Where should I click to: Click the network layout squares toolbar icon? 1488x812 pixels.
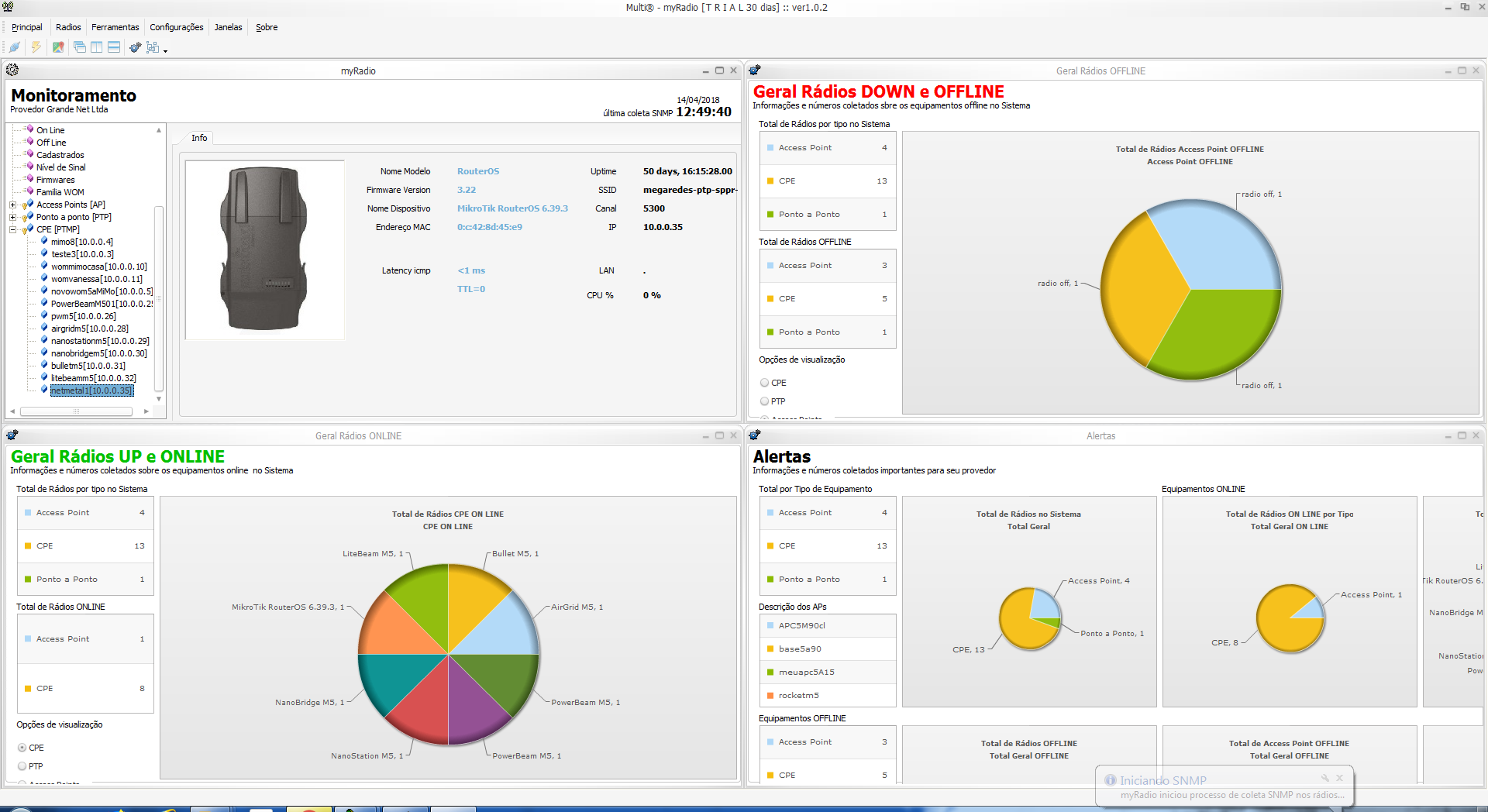click(x=153, y=47)
